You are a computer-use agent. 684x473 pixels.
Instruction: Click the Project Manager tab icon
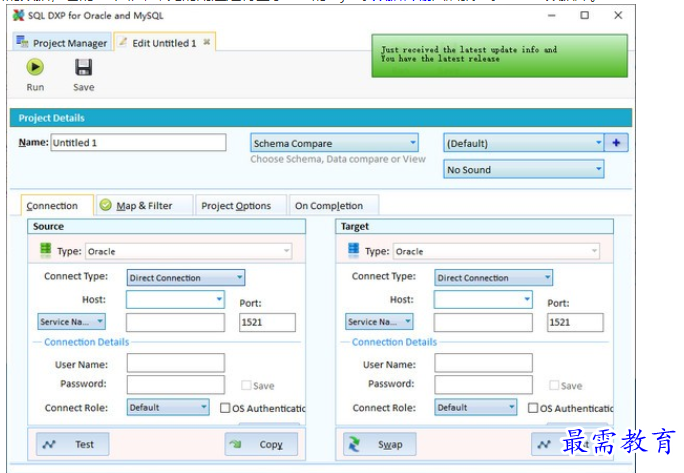pos(23,42)
